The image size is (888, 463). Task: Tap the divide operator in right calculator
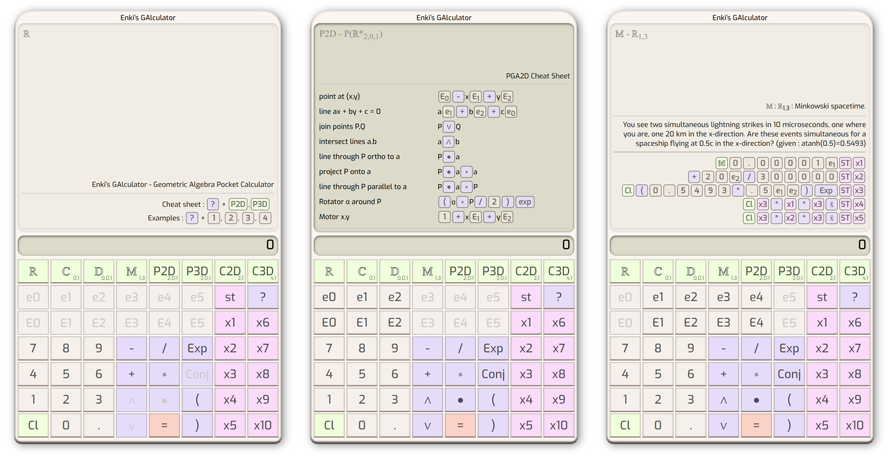click(x=756, y=349)
